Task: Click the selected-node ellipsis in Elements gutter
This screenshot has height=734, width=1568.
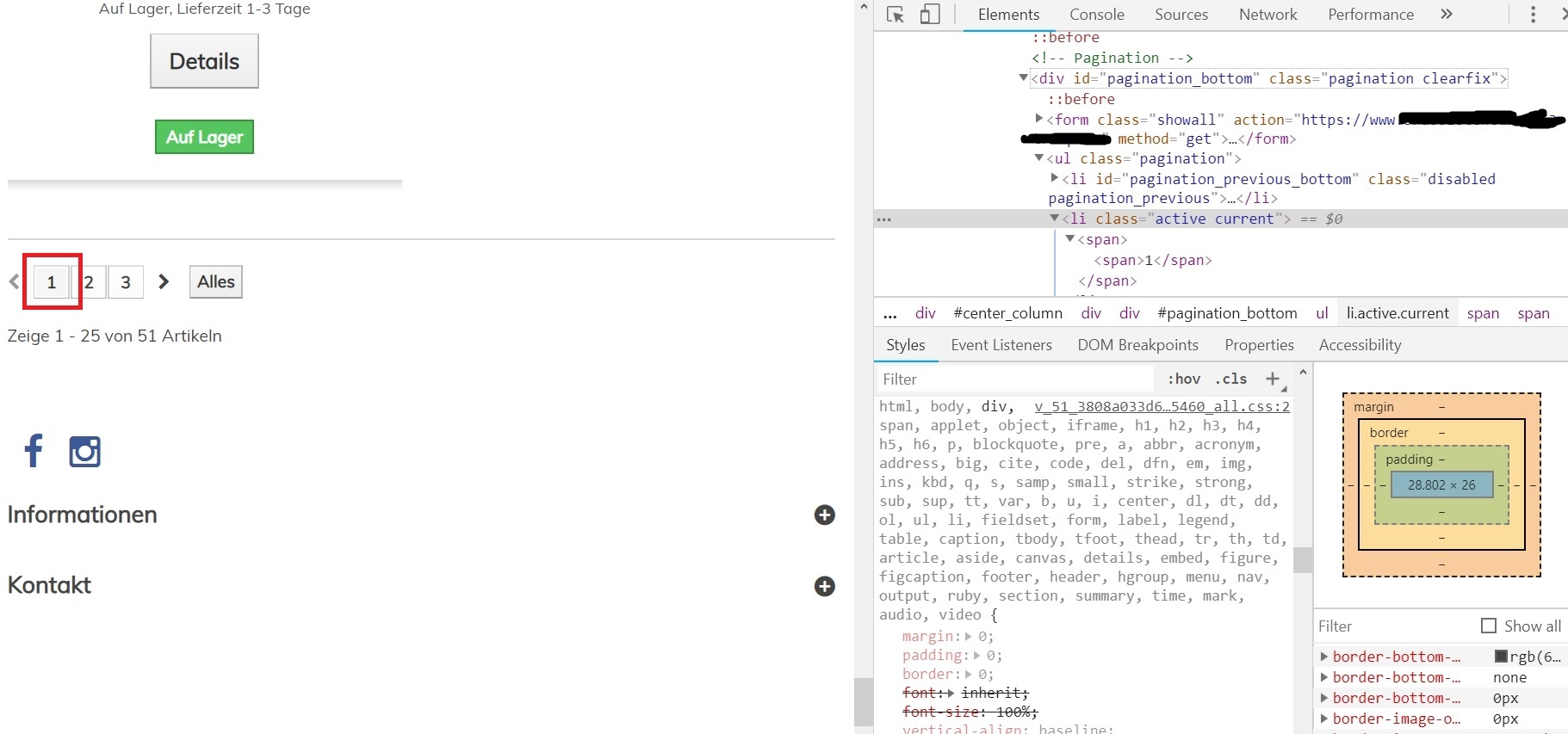Action: [883, 219]
